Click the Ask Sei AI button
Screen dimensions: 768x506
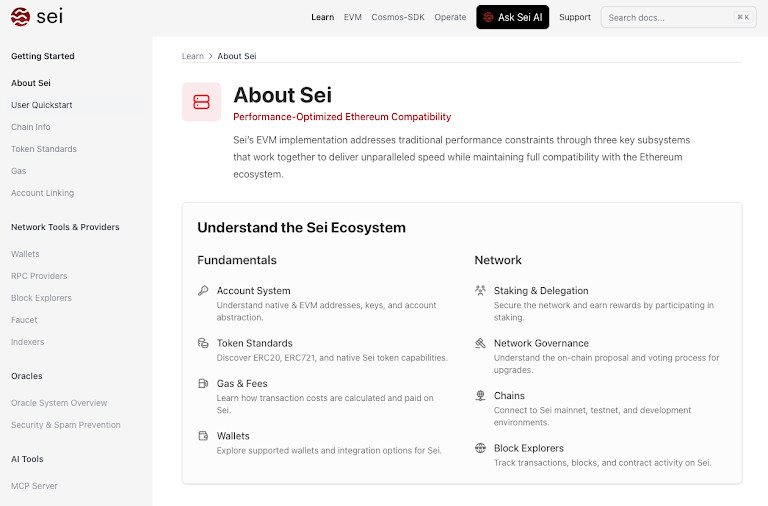coord(512,17)
